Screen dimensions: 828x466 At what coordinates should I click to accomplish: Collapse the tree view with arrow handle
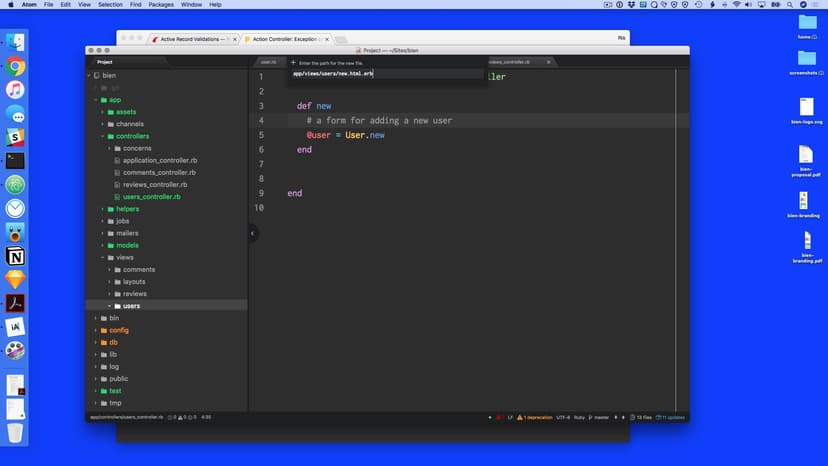point(252,233)
